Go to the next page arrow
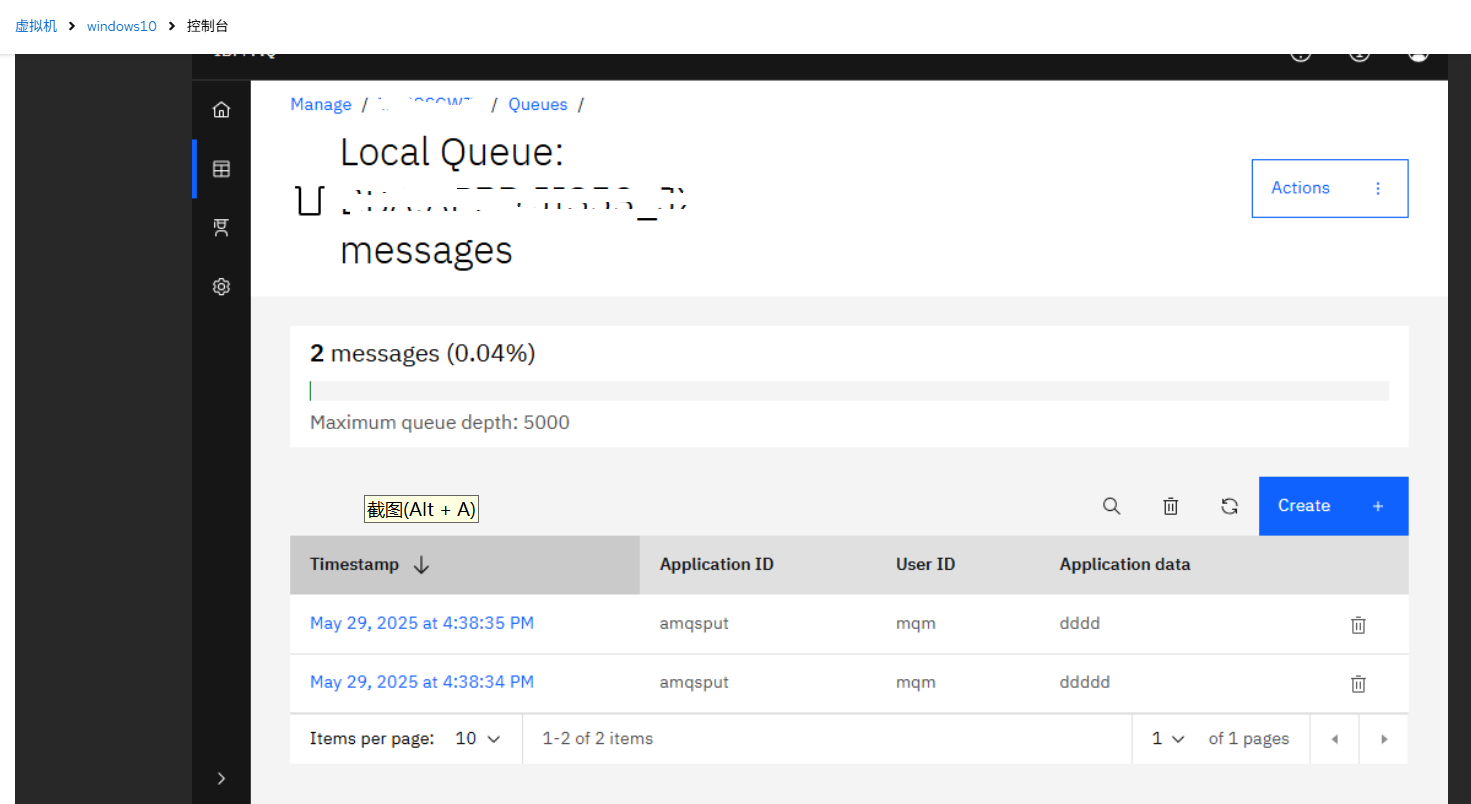 (1384, 740)
